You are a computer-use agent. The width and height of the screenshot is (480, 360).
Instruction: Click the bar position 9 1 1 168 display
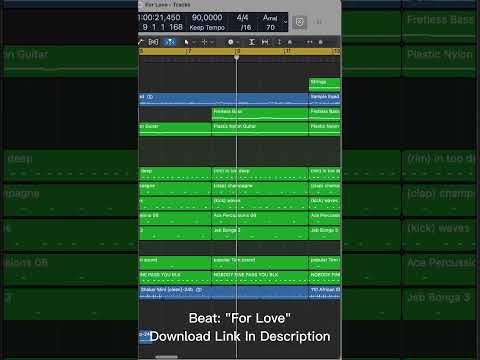162,27
